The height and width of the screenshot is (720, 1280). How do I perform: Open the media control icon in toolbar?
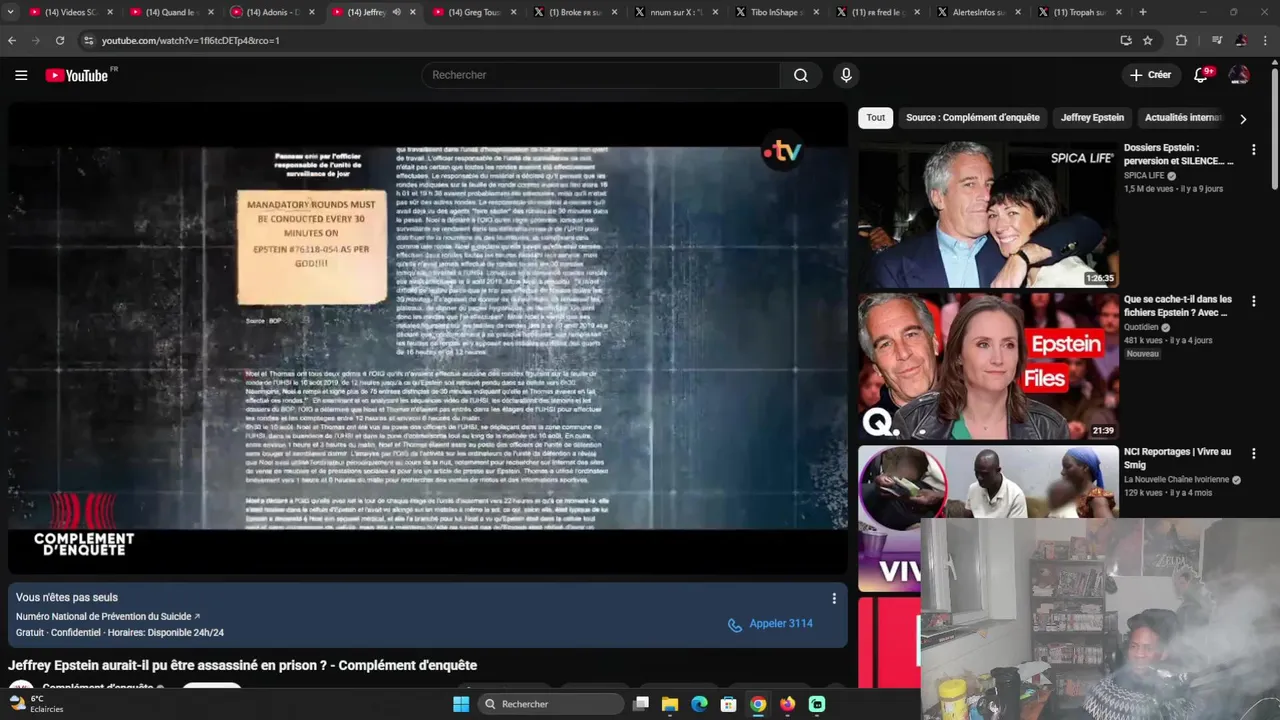coord(1216,40)
